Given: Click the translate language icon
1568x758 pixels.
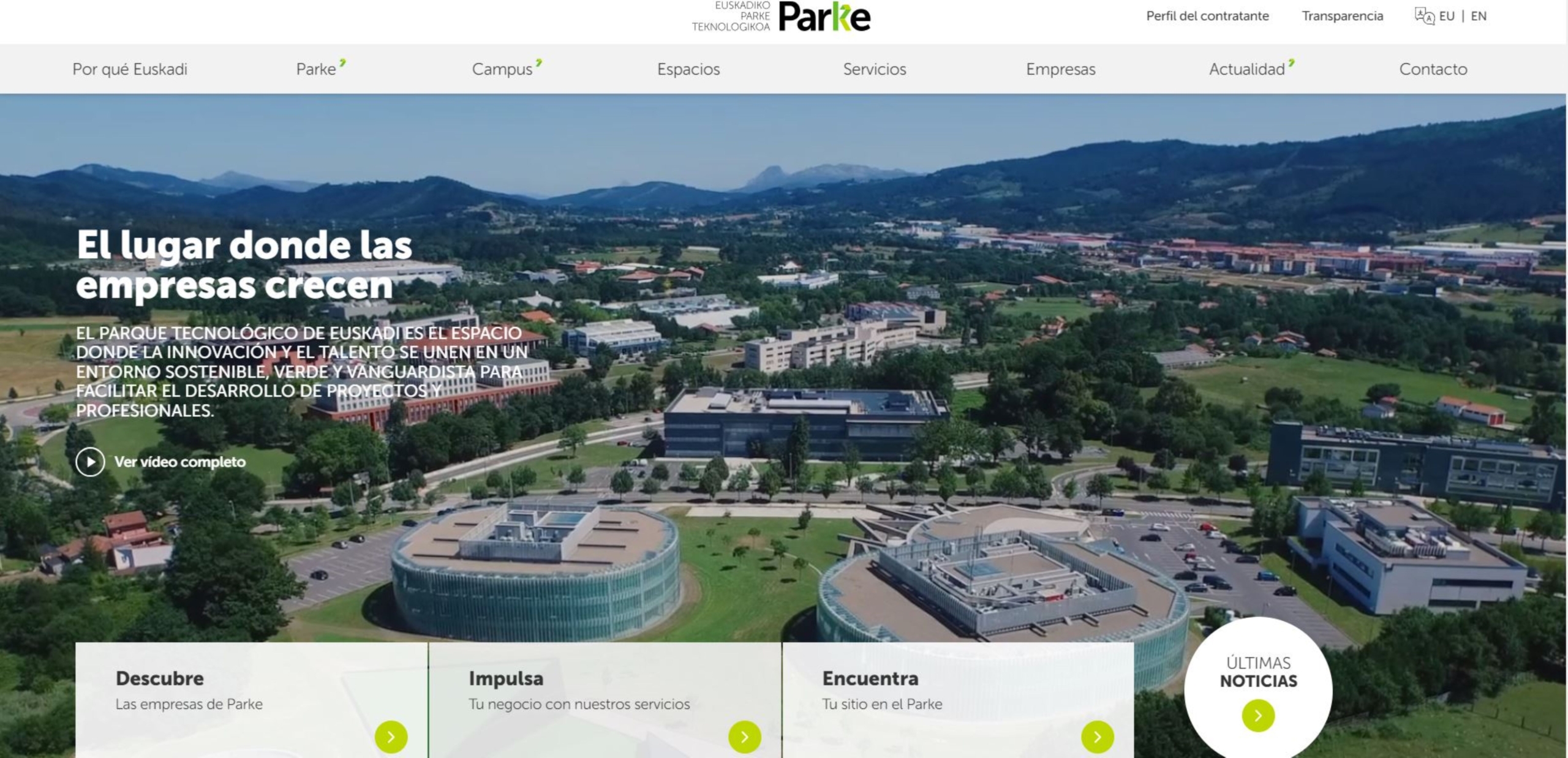Looking at the screenshot, I should [1424, 16].
